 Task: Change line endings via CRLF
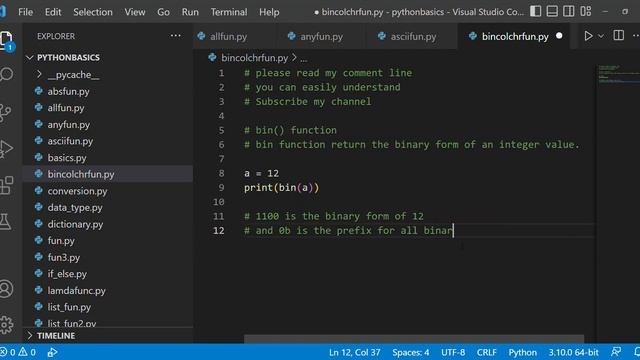click(x=487, y=352)
